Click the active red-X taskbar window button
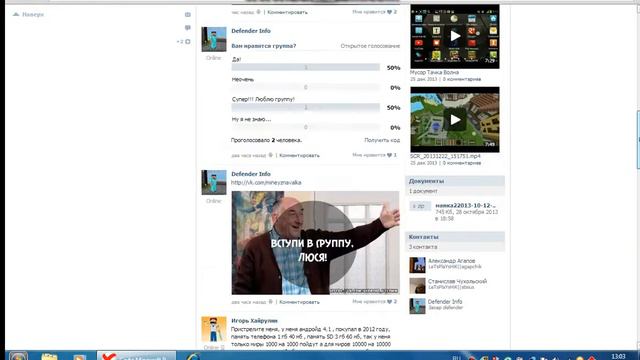 point(136,356)
